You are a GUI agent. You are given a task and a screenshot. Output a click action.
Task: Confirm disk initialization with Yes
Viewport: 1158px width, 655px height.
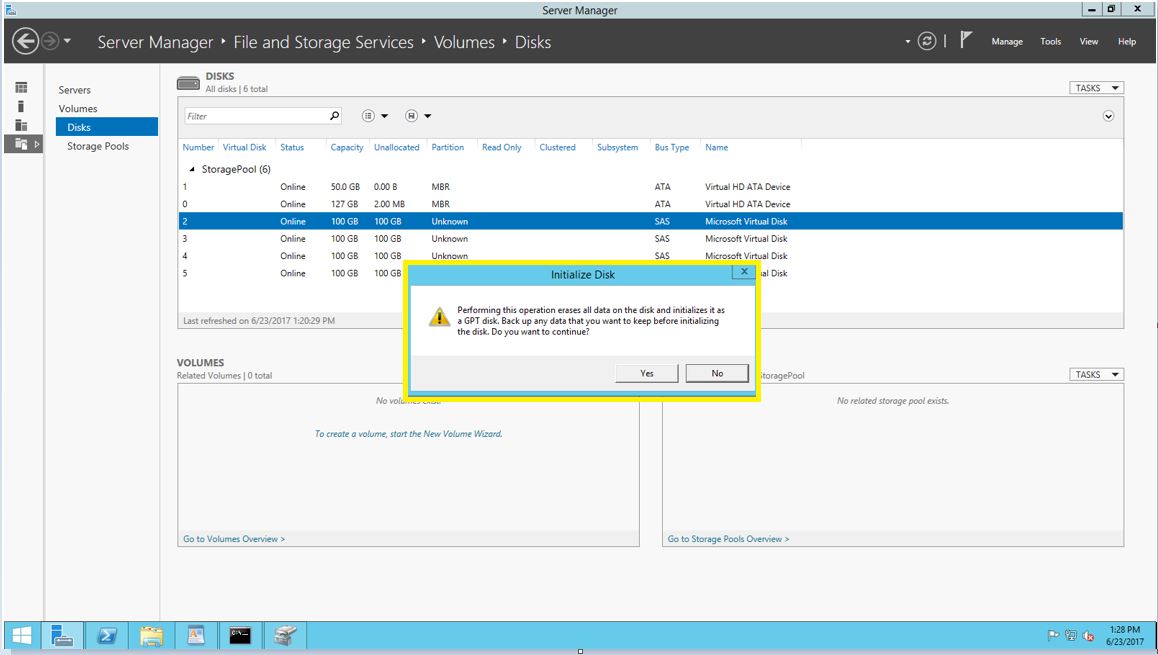pyautogui.click(x=646, y=372)
